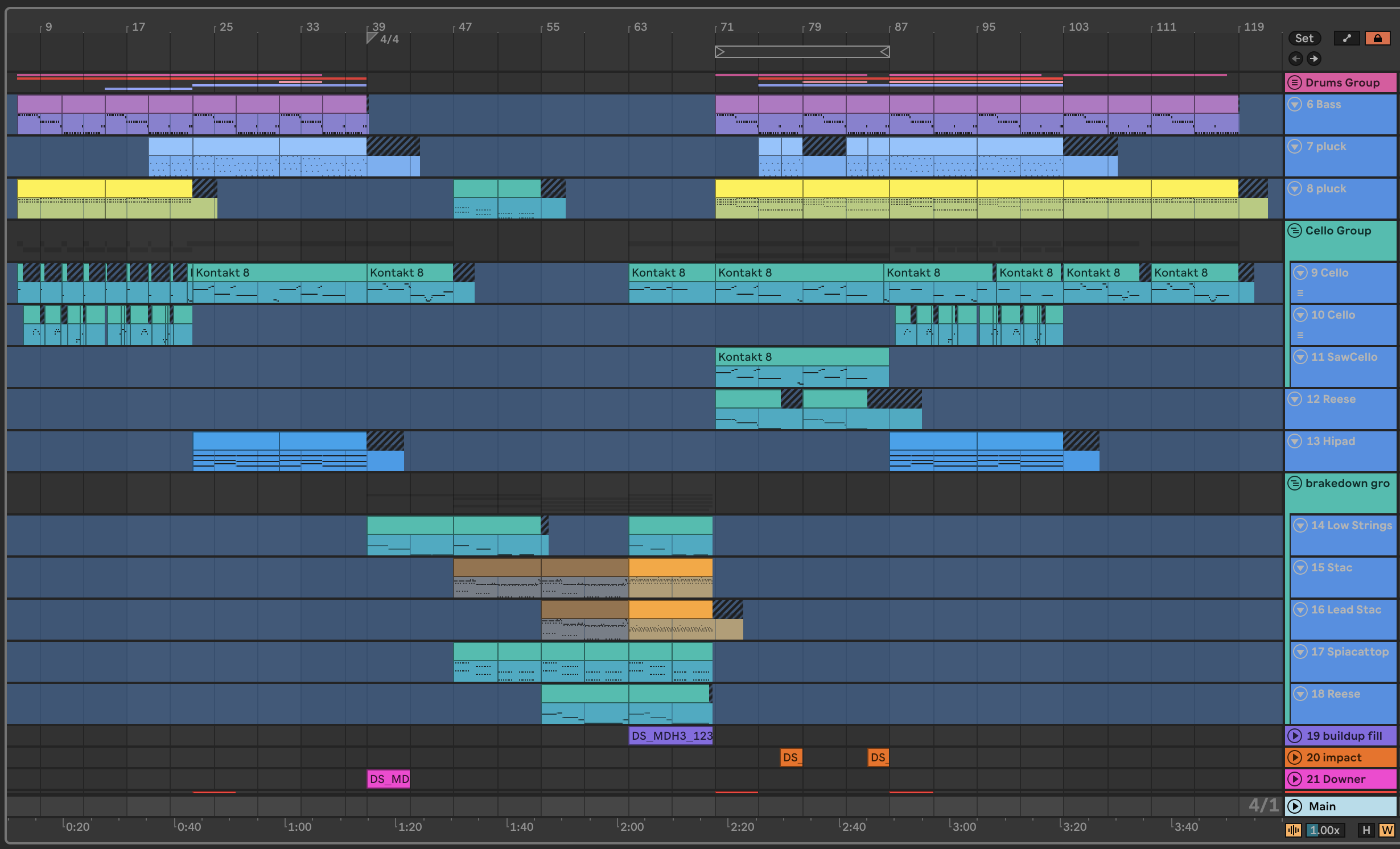Screen dimensions: 1400x849
Task: Collapse the Drums Group track icon
Action: 1295,83
